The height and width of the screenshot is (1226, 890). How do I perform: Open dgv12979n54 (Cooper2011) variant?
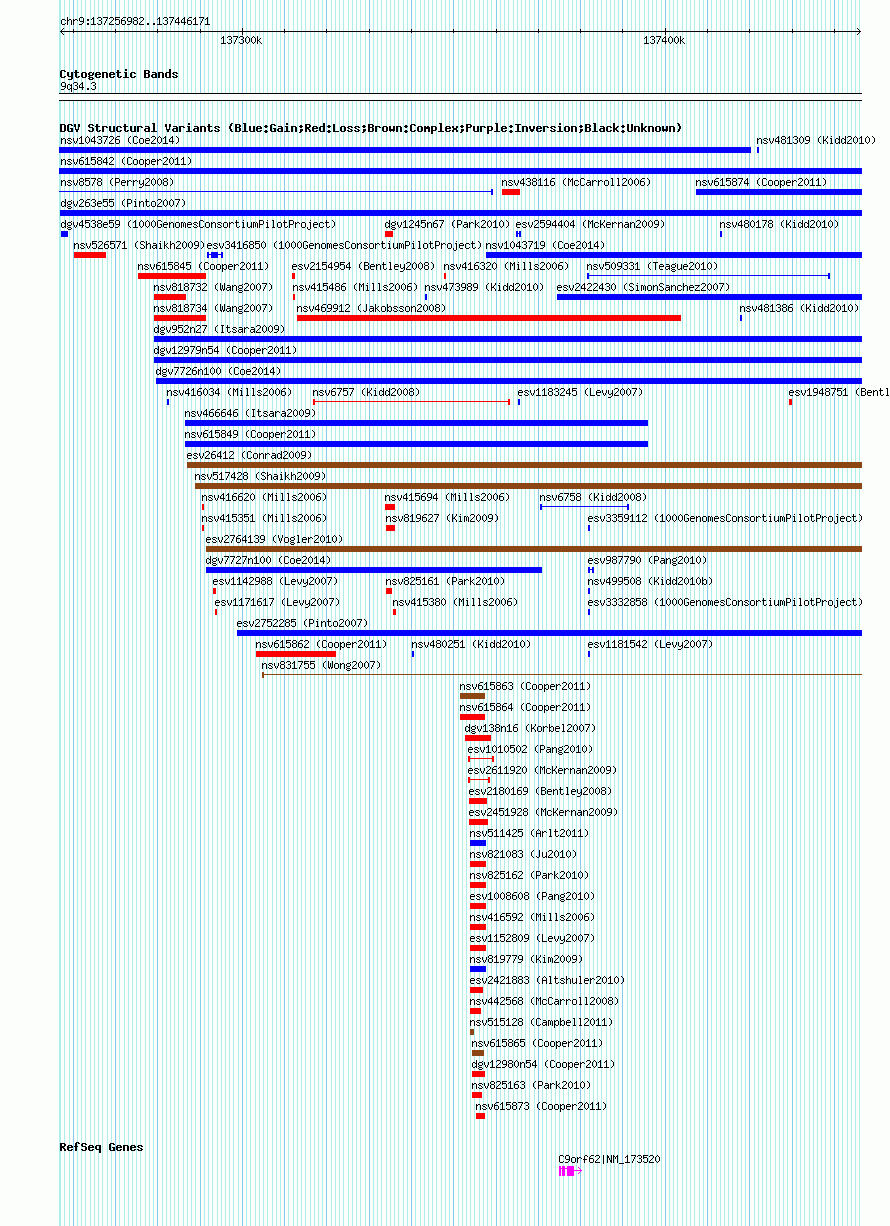(x=226, y=351)
